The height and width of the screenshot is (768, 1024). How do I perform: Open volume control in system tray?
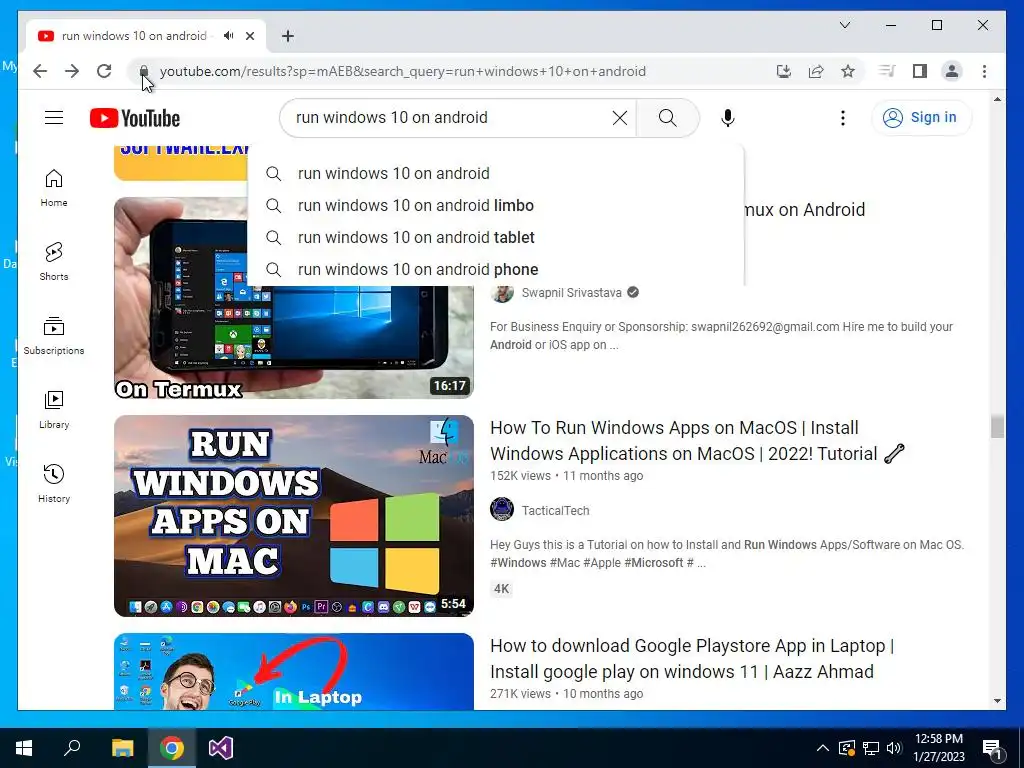tap(894, 748)
